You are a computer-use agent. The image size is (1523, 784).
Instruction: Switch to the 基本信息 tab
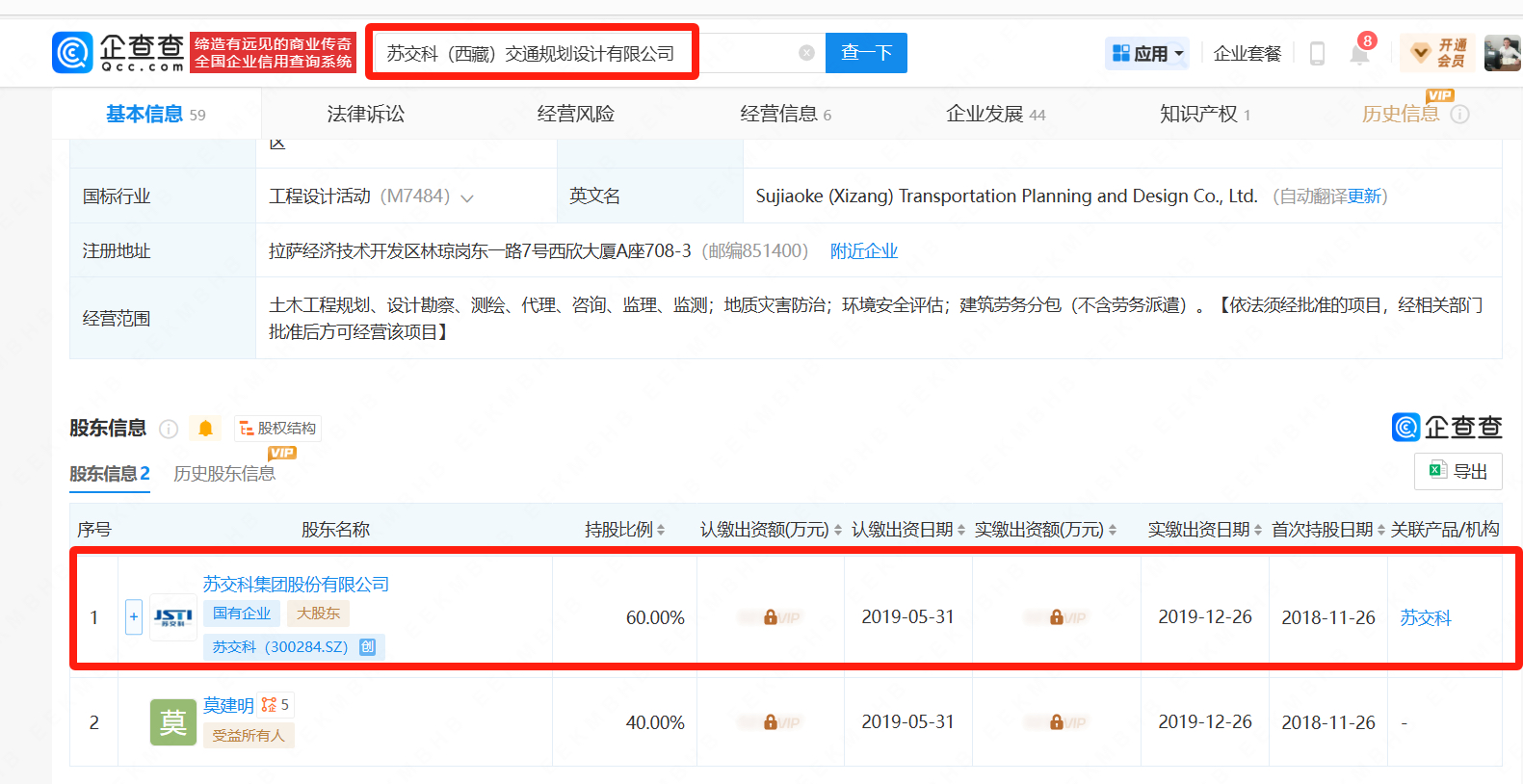(x=155, y=115)
